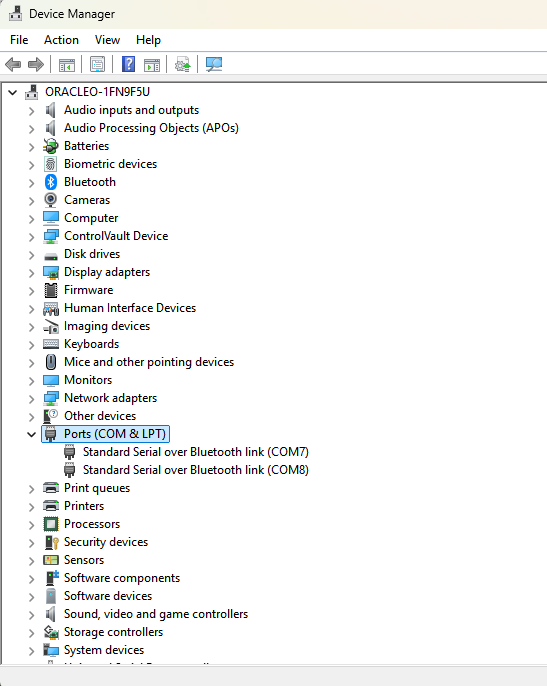547x686 pixels.
Task: Click the Back arrow toolbar icon
Action: [13, 65]
